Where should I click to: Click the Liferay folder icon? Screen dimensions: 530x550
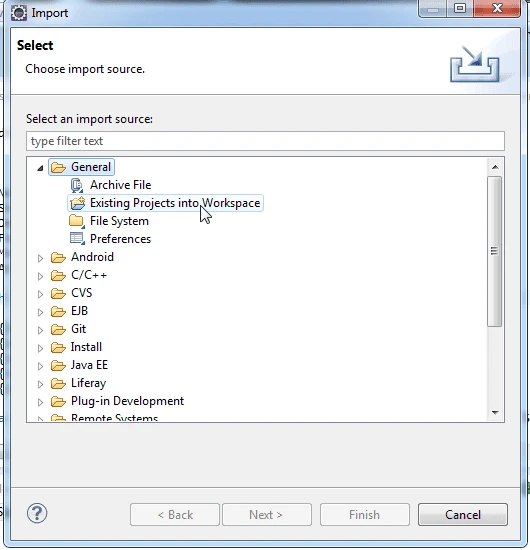click(x=58, y=383)
